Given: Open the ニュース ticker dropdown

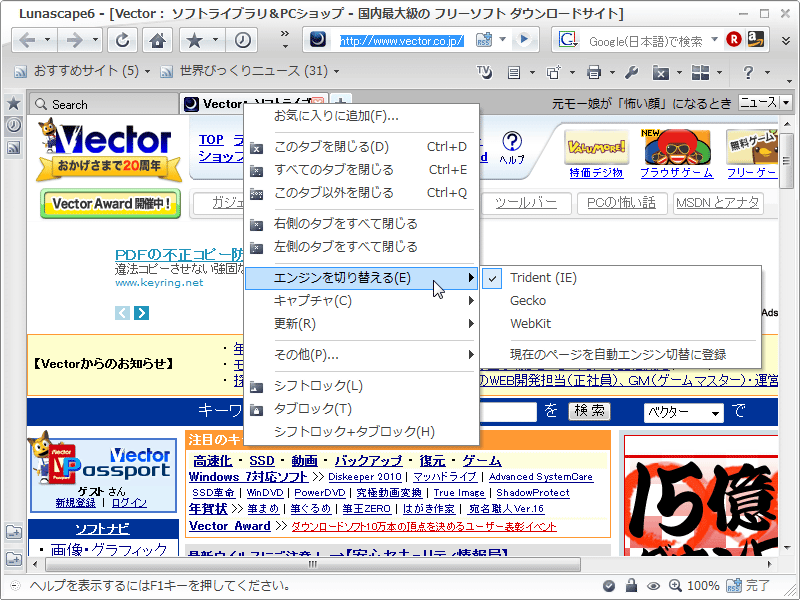Looking at the screenshot, I should point(786,103).
